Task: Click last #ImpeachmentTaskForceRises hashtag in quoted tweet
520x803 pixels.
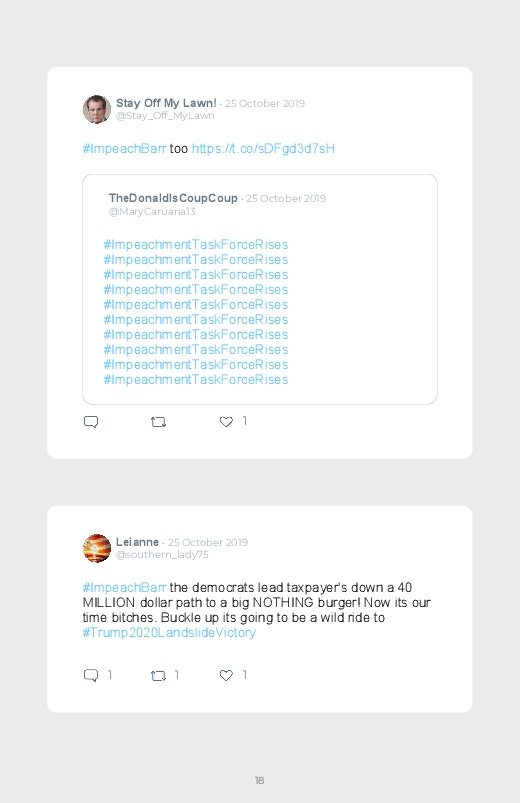Action: tap(196, 379)
